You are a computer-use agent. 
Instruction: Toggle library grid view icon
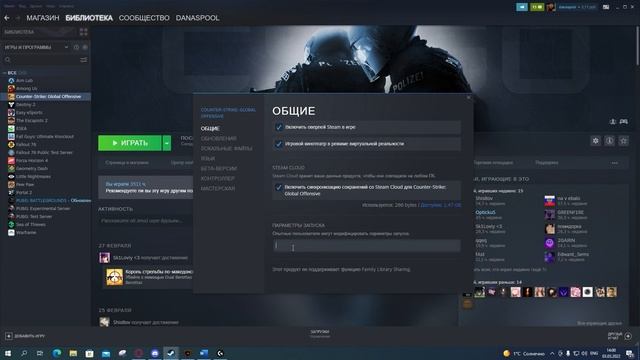point(84,32)
